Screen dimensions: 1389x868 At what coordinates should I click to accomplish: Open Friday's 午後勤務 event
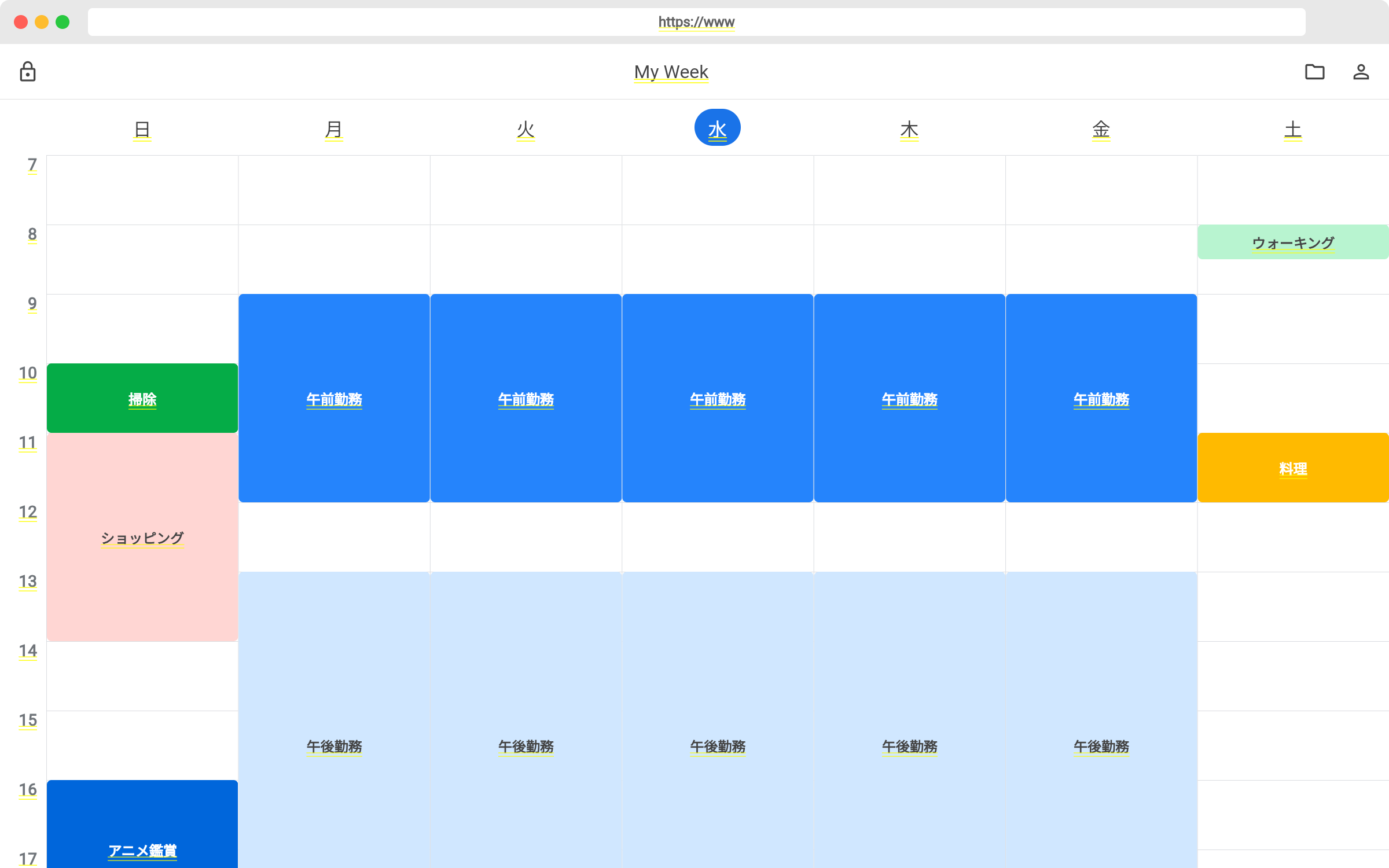pyautogui.click(x=1101, y=745)
